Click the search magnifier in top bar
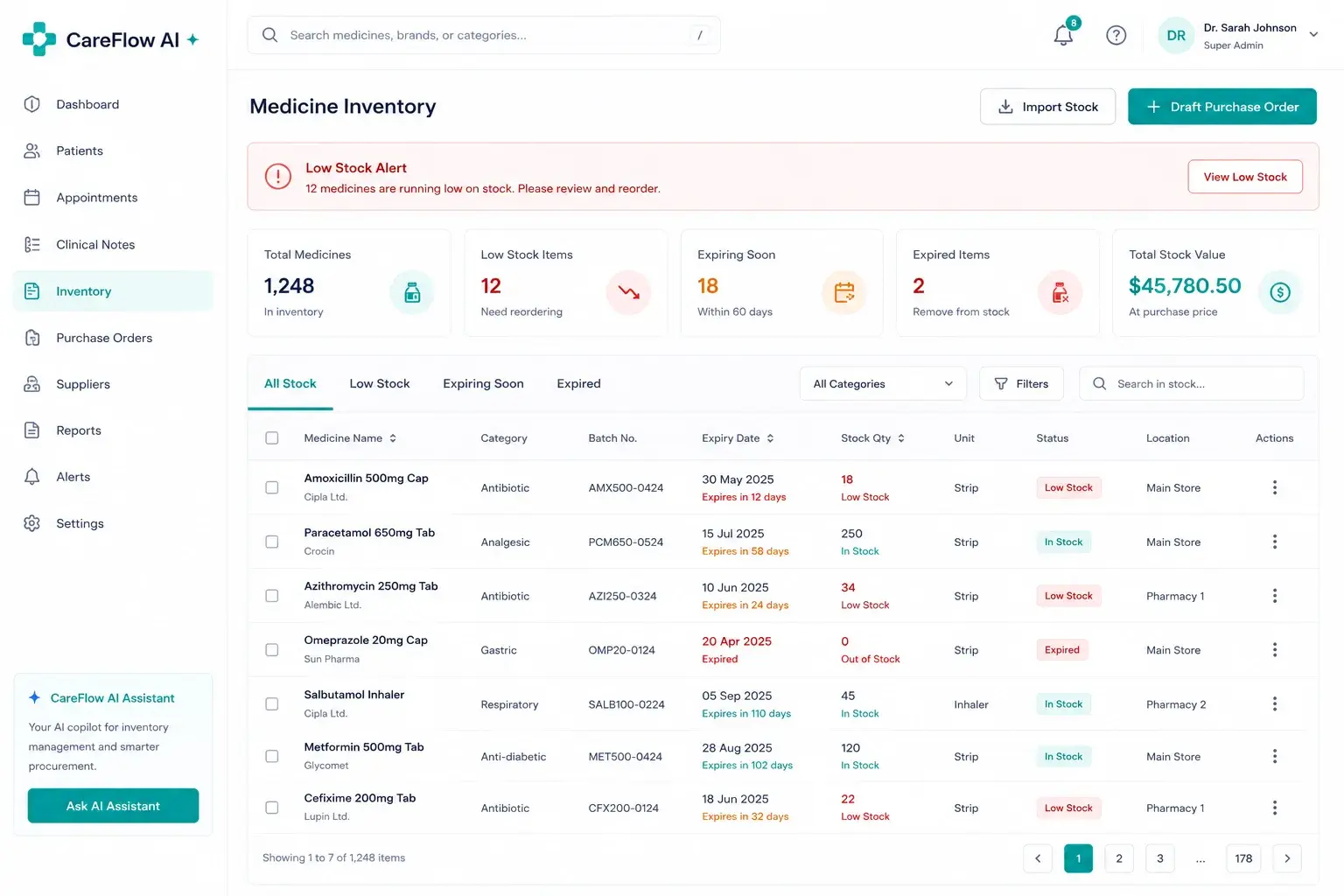The height and width of the screenshot is (896, 1344). click(270, 35)
